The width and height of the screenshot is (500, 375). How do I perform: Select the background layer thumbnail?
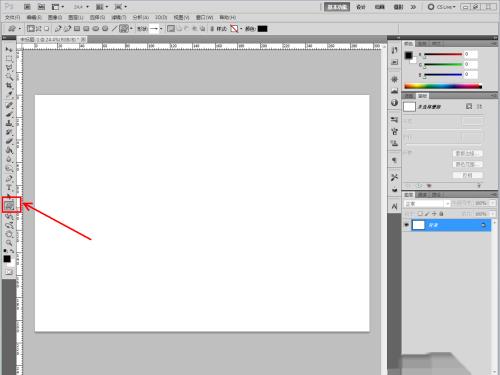418,225
